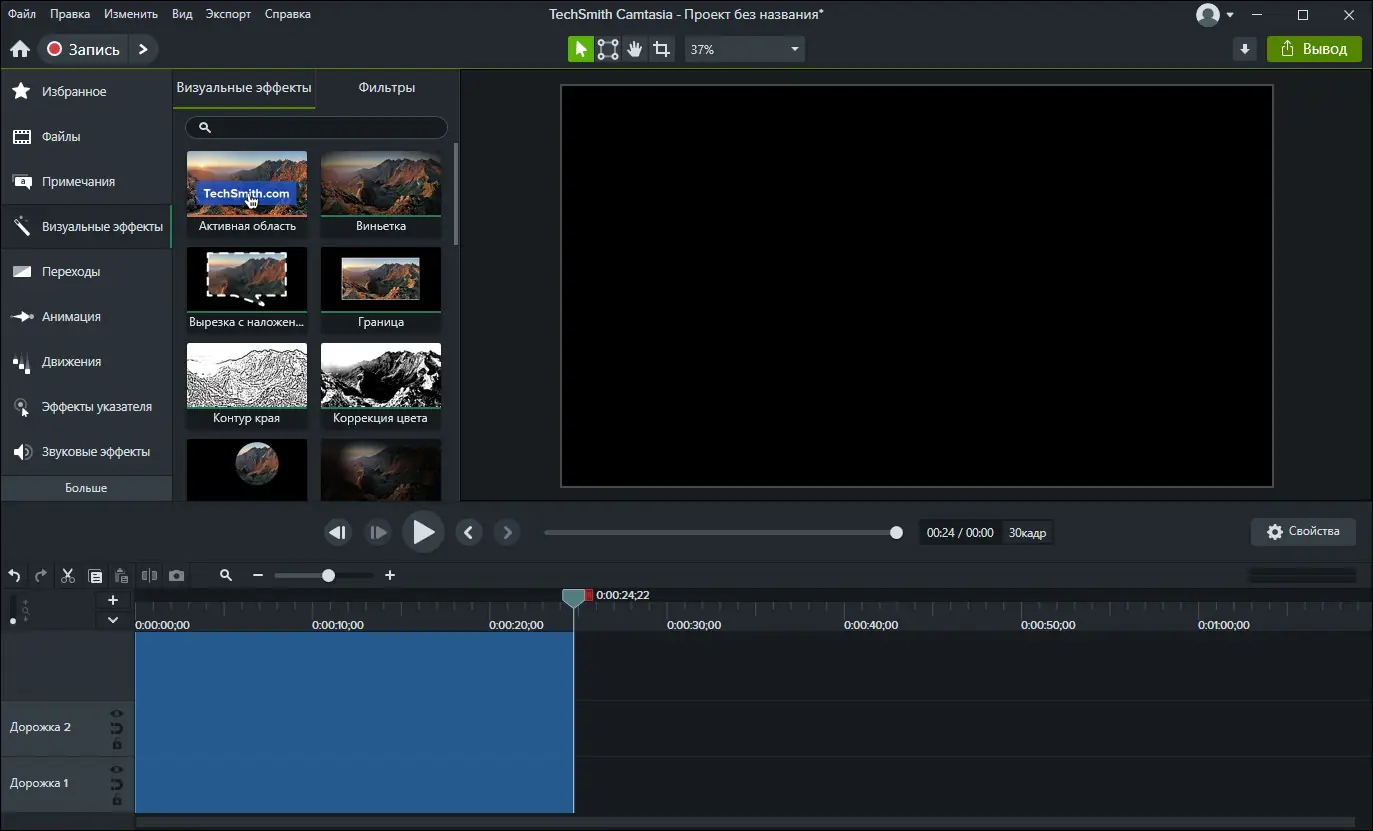Click the Split clip icon
Screen dimensions: 1373x831
[x=149, y=576]
